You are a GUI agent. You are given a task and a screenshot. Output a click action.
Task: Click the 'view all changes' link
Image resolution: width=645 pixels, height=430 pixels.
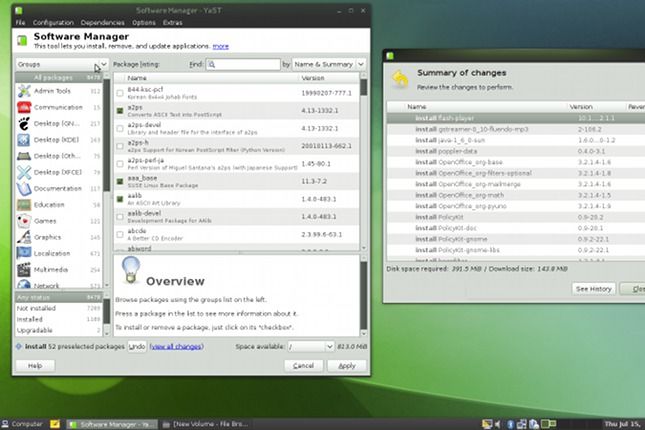click(x=176, y=347)
